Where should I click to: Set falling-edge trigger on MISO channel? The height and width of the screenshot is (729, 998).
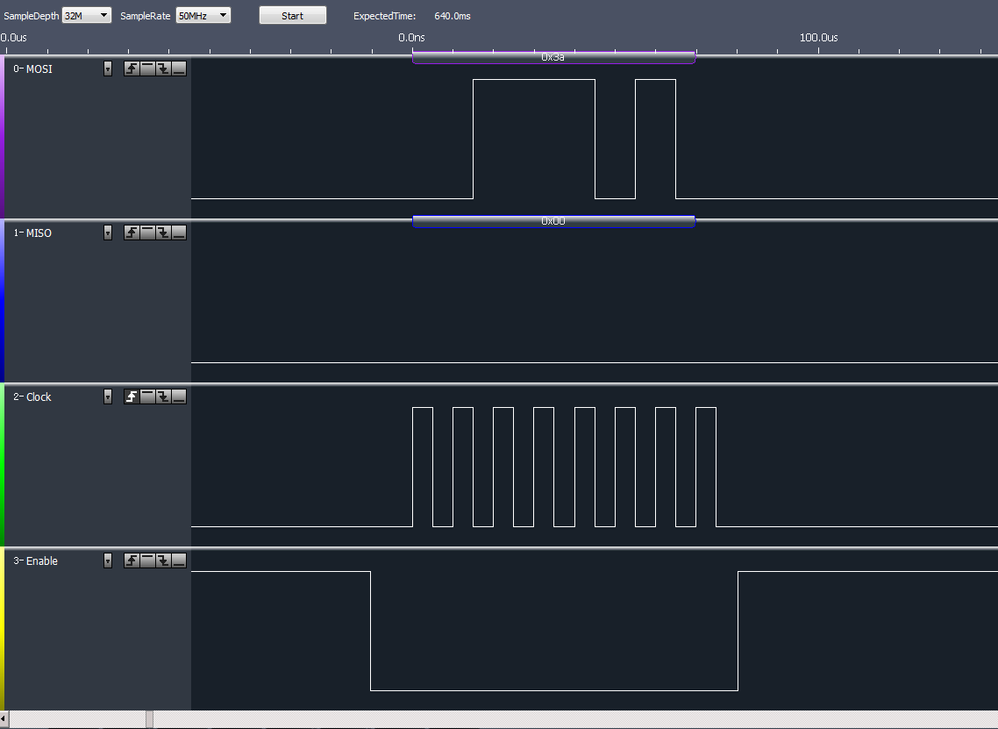tap(163, 232)
